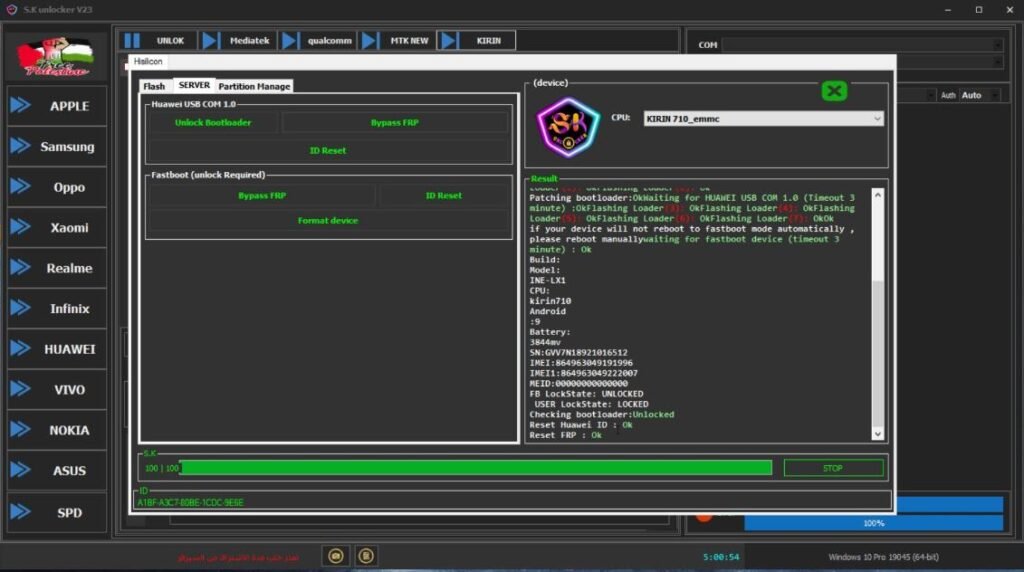Viewport: 1024px width, 572px height.
Task: Open the APPLE brand section
Action: [x=57, y=106]
